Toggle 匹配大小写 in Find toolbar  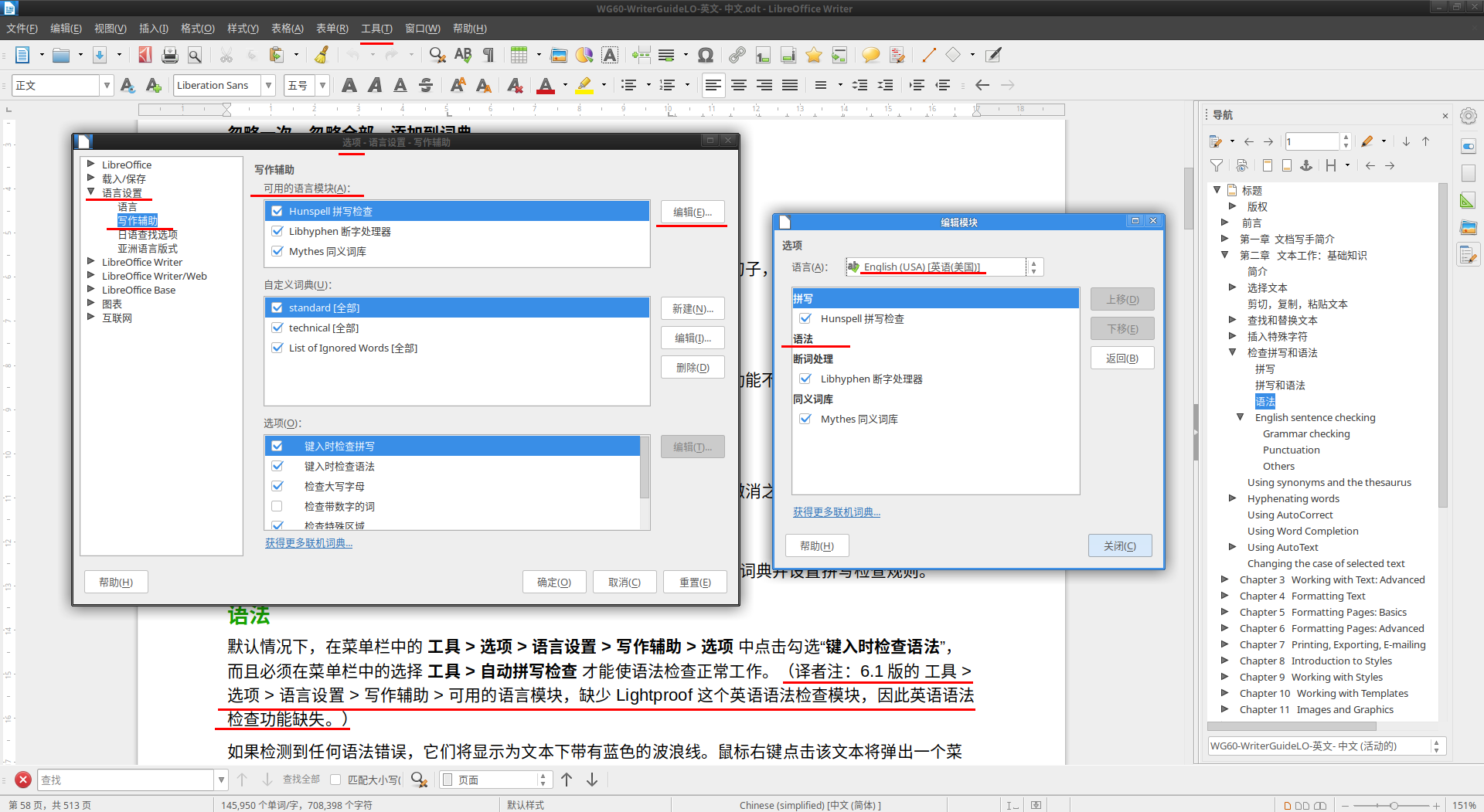(x=335, y=780)
